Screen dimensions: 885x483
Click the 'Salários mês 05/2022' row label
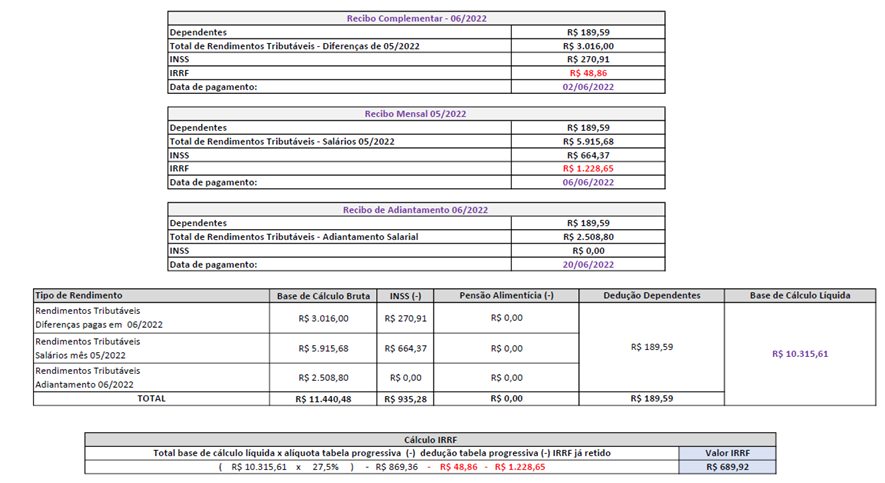tap(80, 355)
